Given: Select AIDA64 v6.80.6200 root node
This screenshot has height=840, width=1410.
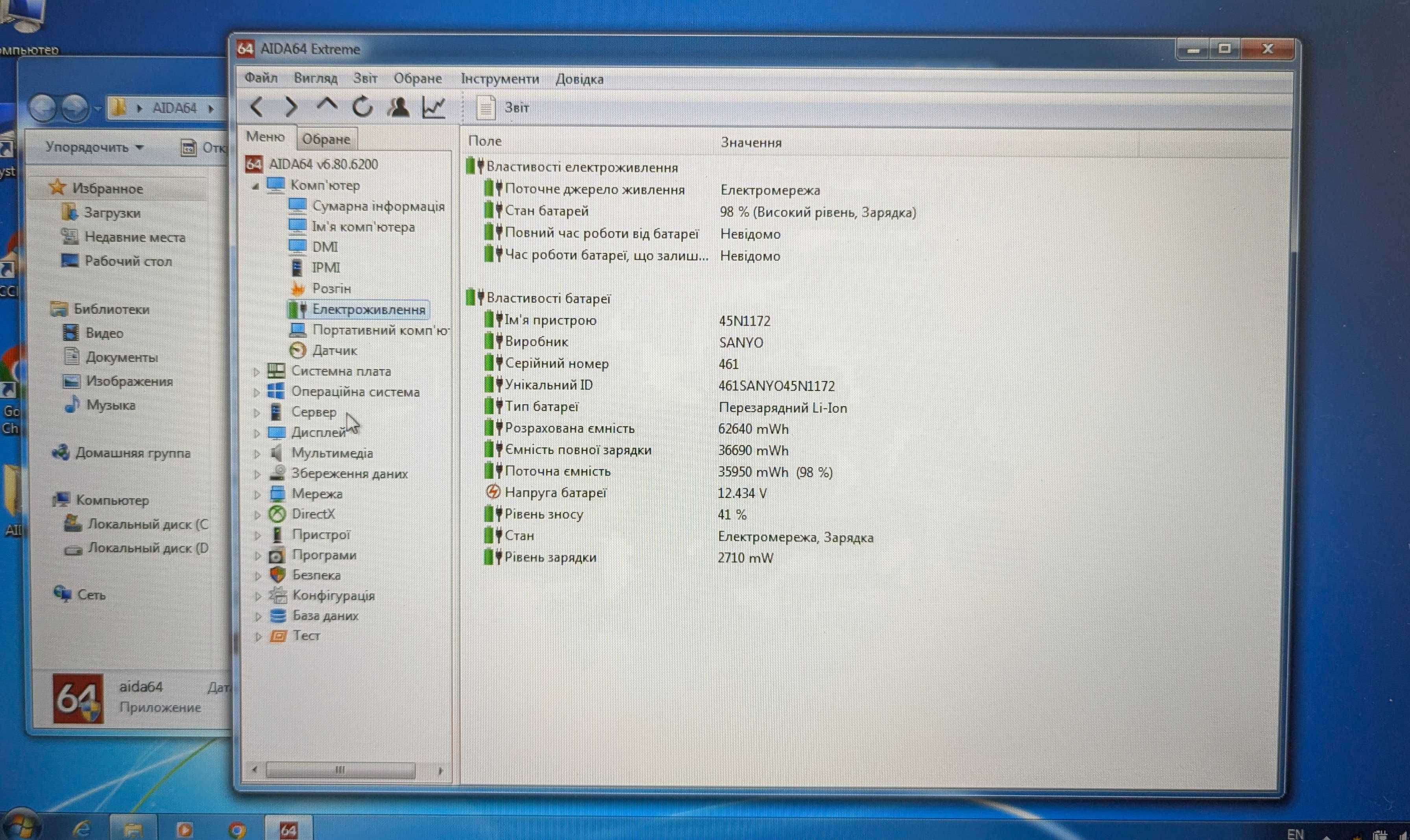Looking at the screenshot, I should (312, 164).
